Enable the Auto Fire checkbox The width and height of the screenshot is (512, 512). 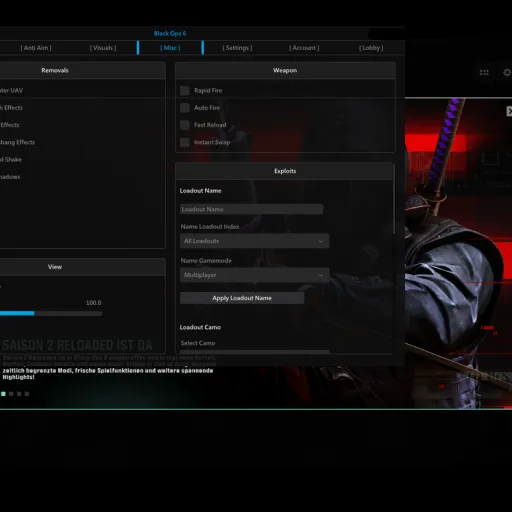tap(185, 108)
